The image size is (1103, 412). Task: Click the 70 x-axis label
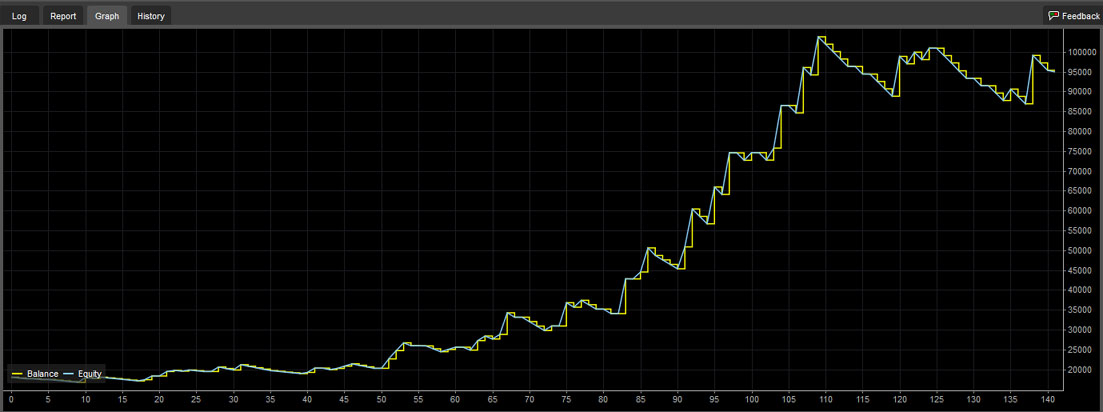tap(530, 398)
